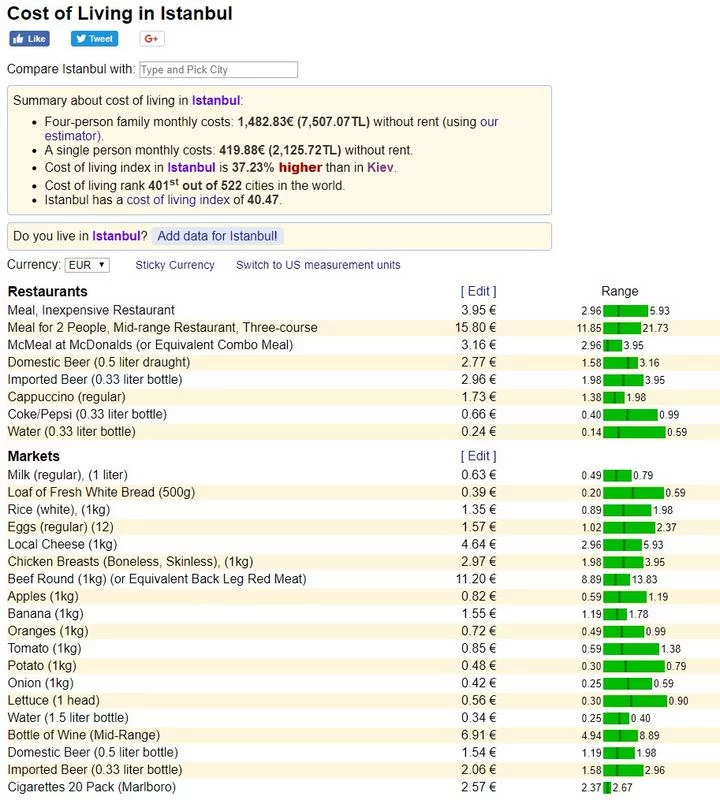Click range bar for Beef Round (1kg)

click(616, 580)
